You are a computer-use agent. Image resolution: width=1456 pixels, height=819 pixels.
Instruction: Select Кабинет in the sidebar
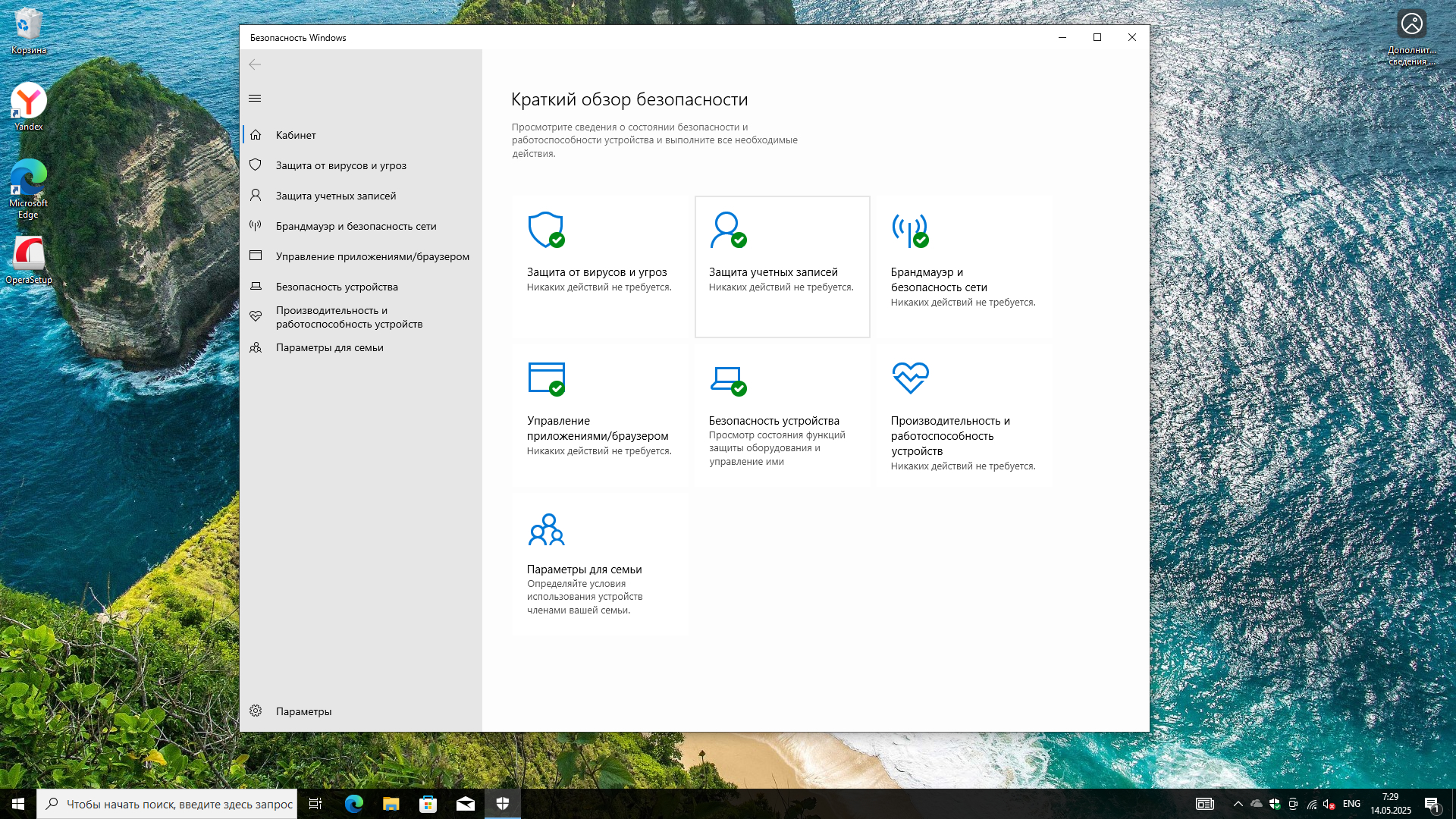coord(296,135)
